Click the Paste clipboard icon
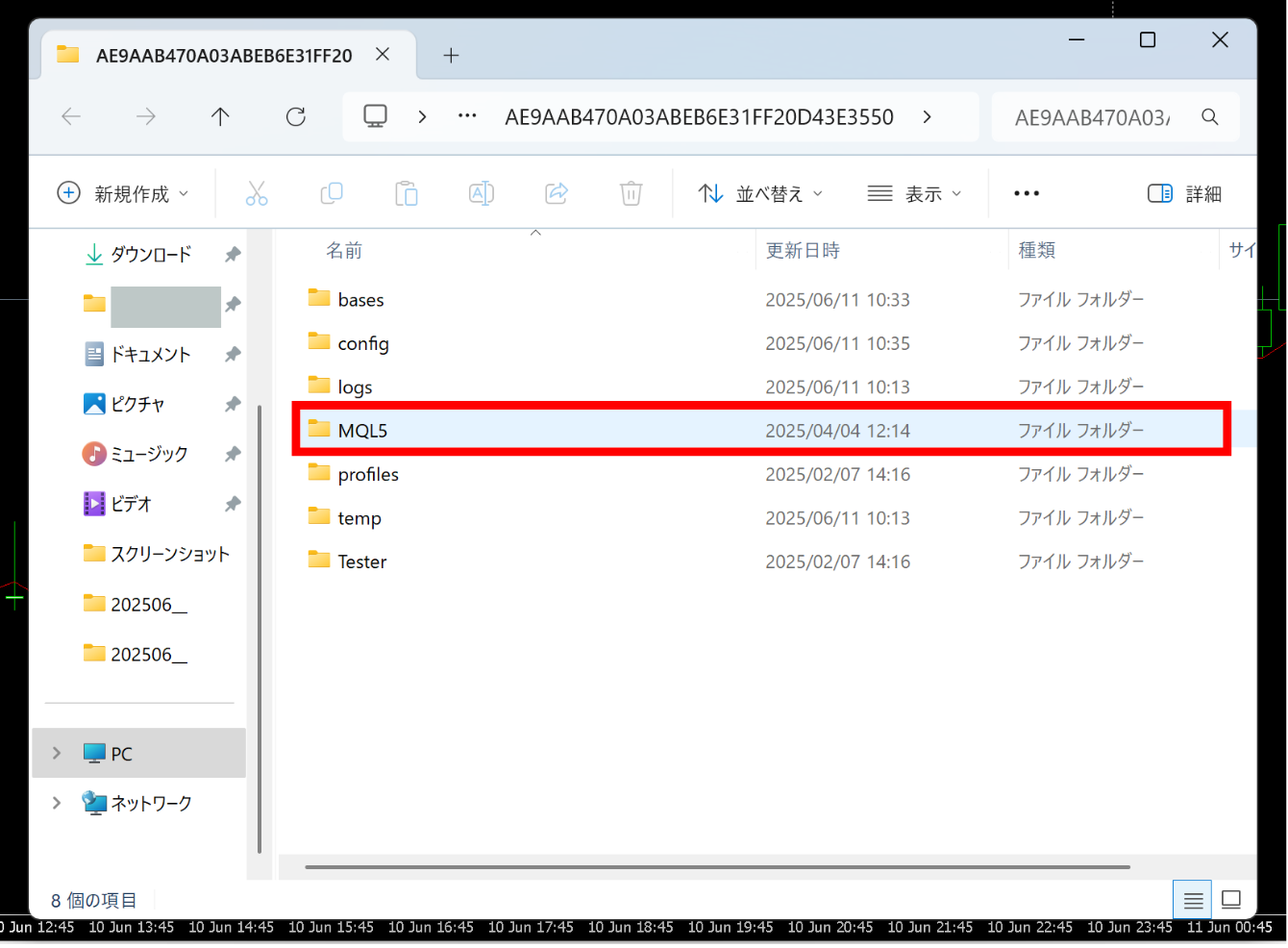This screenshot has width=1288, height=948. point(407,193)
